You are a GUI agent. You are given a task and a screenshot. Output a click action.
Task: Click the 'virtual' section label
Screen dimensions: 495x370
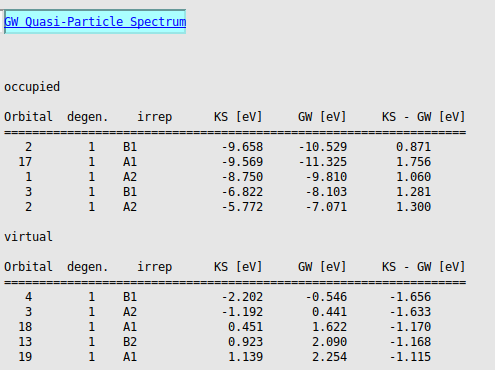click(28, 237)
